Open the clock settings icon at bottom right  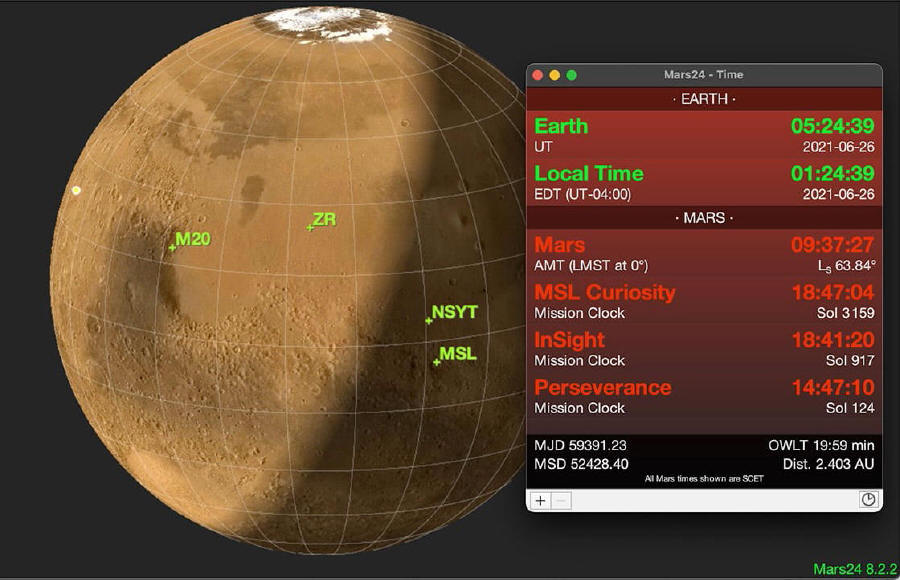(868, 500)
